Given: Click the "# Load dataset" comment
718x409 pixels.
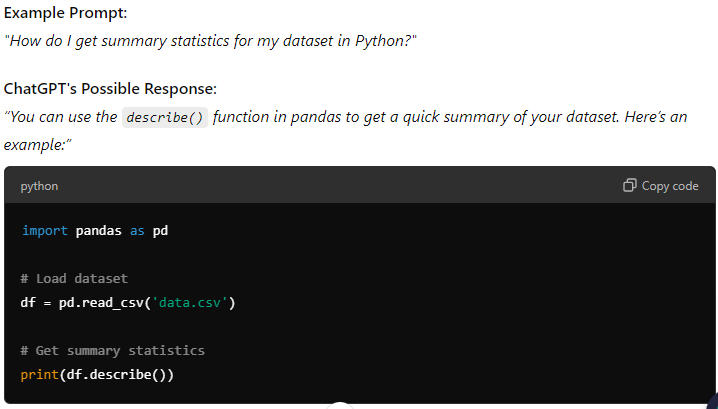Looking at the screenshot, I should pos(73,278).
